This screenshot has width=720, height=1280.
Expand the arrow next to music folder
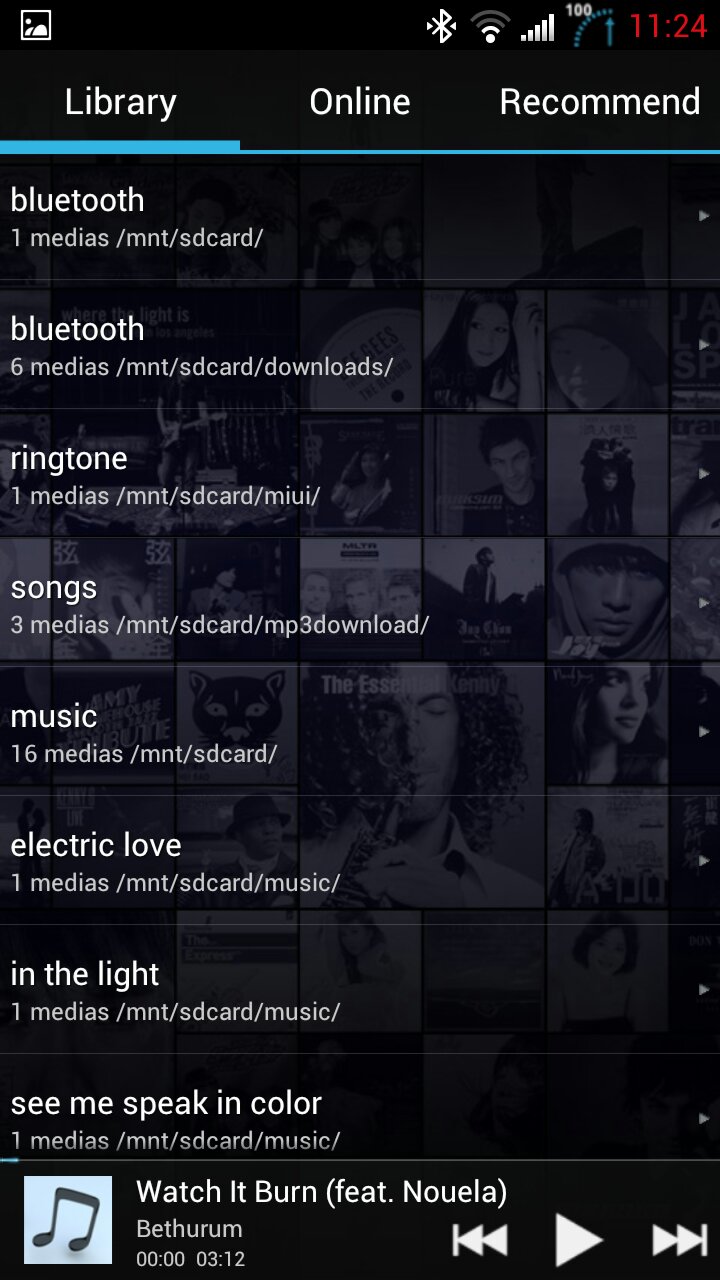pyautogui.click(x=704, y=732)
